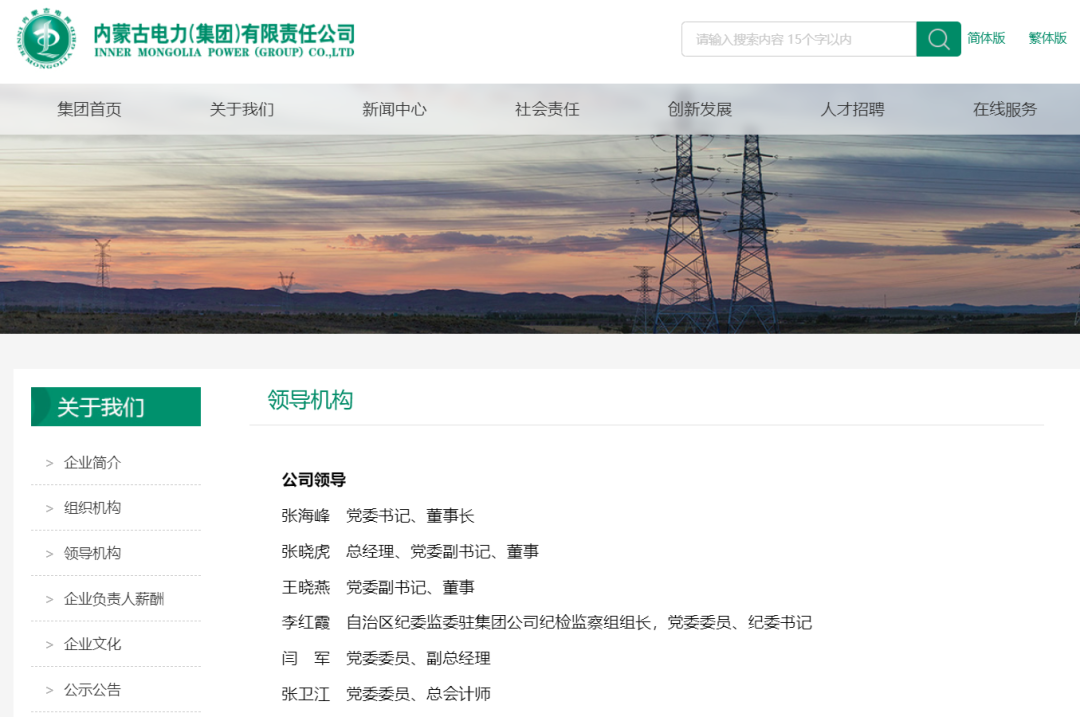The height and width of the screenshot is (717, 1080).
Task: Select 组织机构 in the sidebar
Action: click(92, 508)
